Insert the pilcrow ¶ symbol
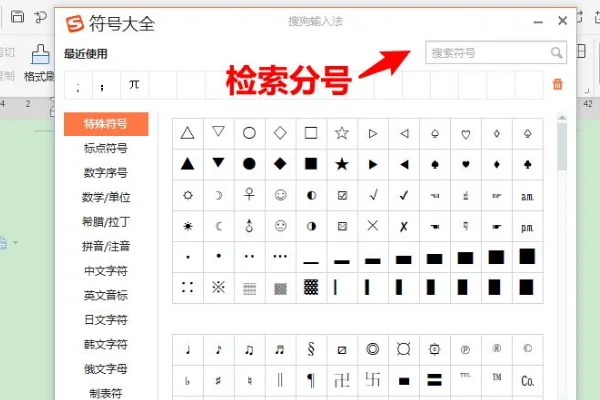Screen dimensions: 600x400 coord(311,380)
